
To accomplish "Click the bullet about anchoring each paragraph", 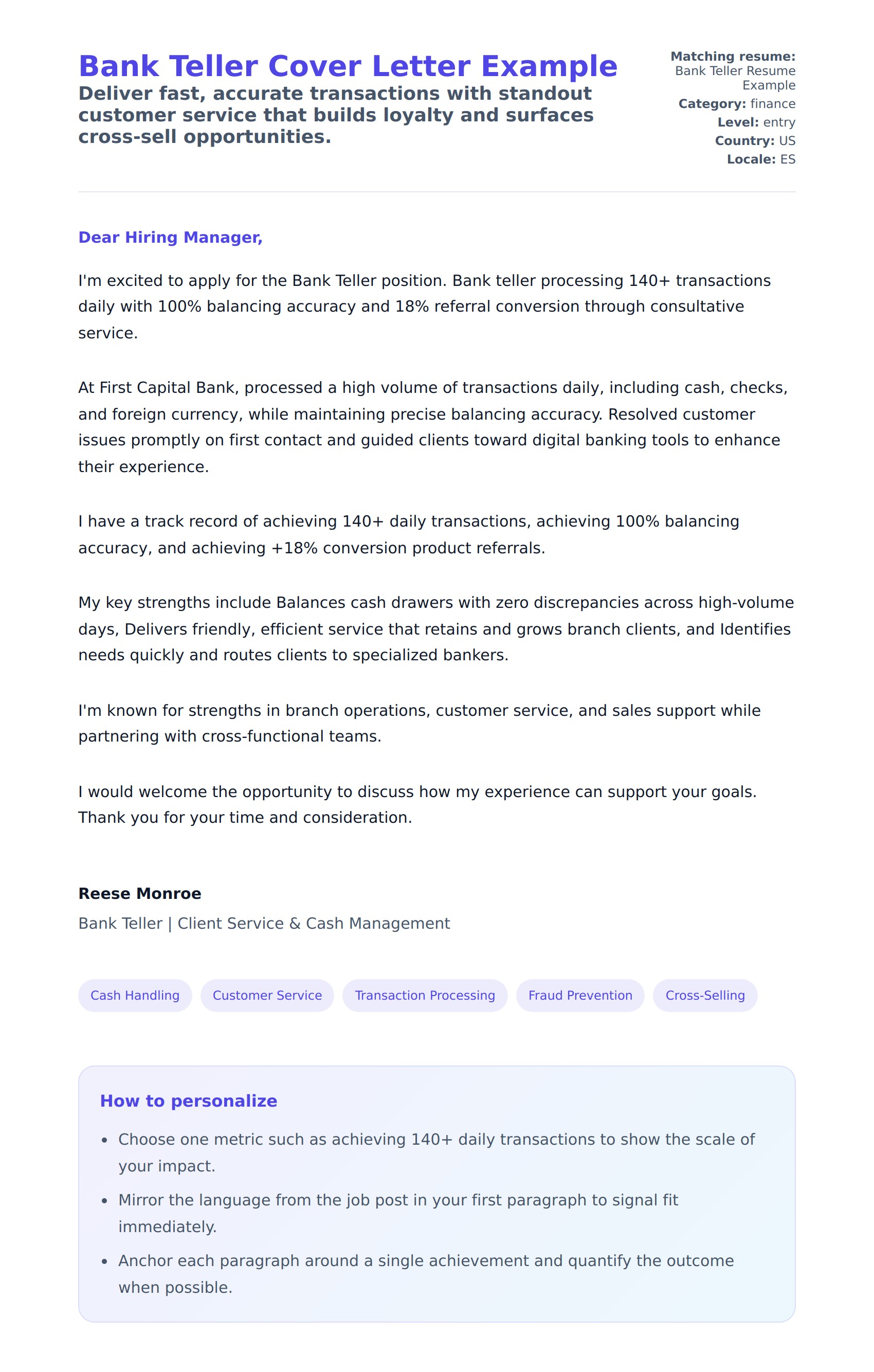I will (x=426, y=1274).
